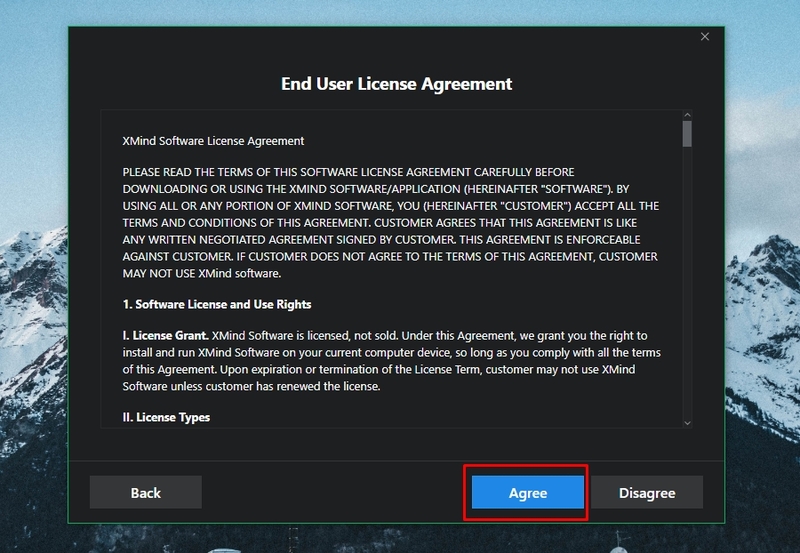Click the Software License and Use Rights heading
800x553 pixels.
tap(217, 304)
